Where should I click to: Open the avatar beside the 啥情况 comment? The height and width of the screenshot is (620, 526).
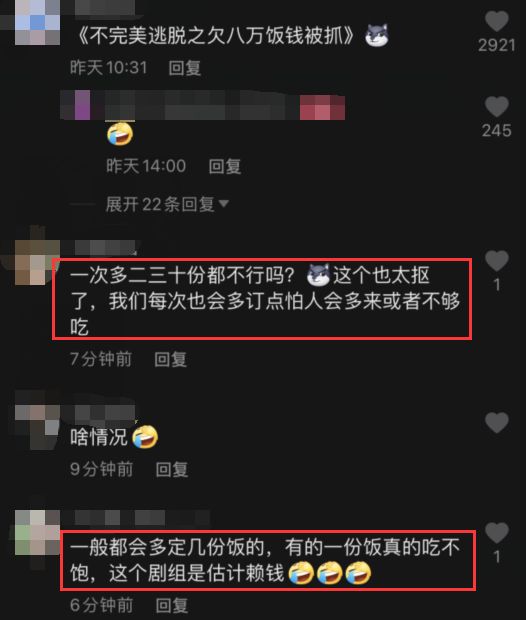(x=38, y=427)
